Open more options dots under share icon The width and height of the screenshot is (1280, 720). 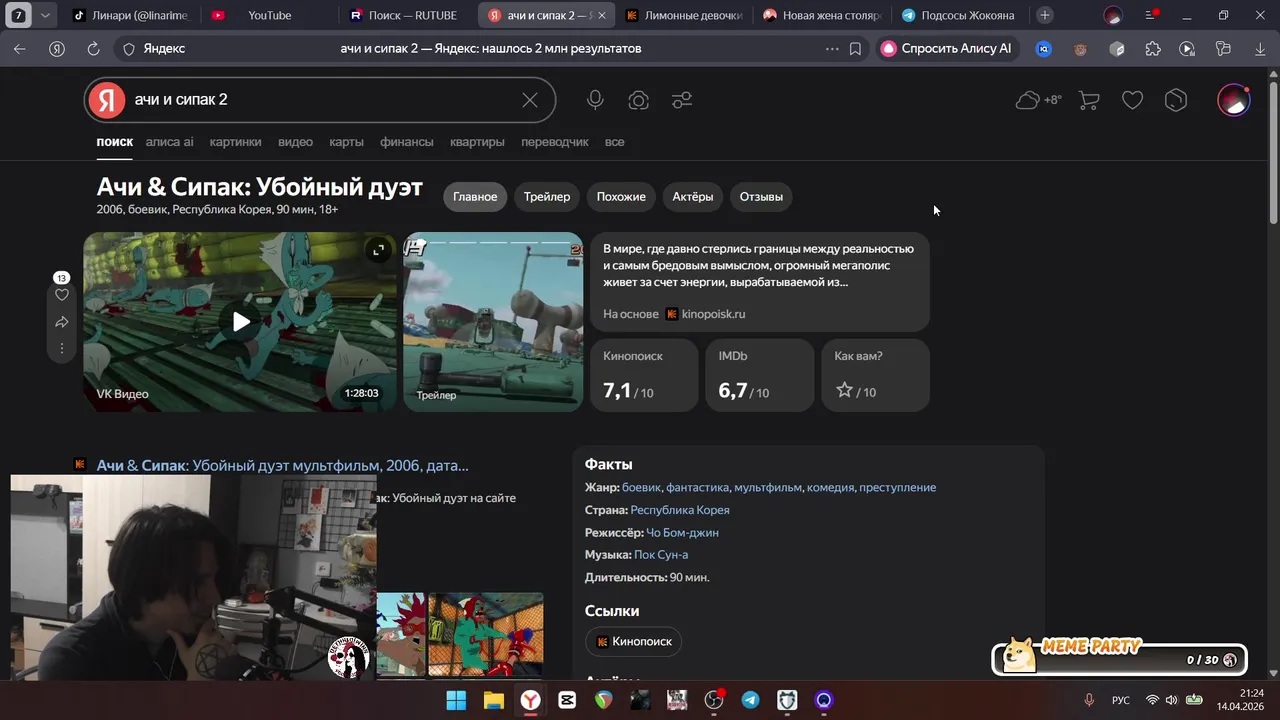point(62,348)
